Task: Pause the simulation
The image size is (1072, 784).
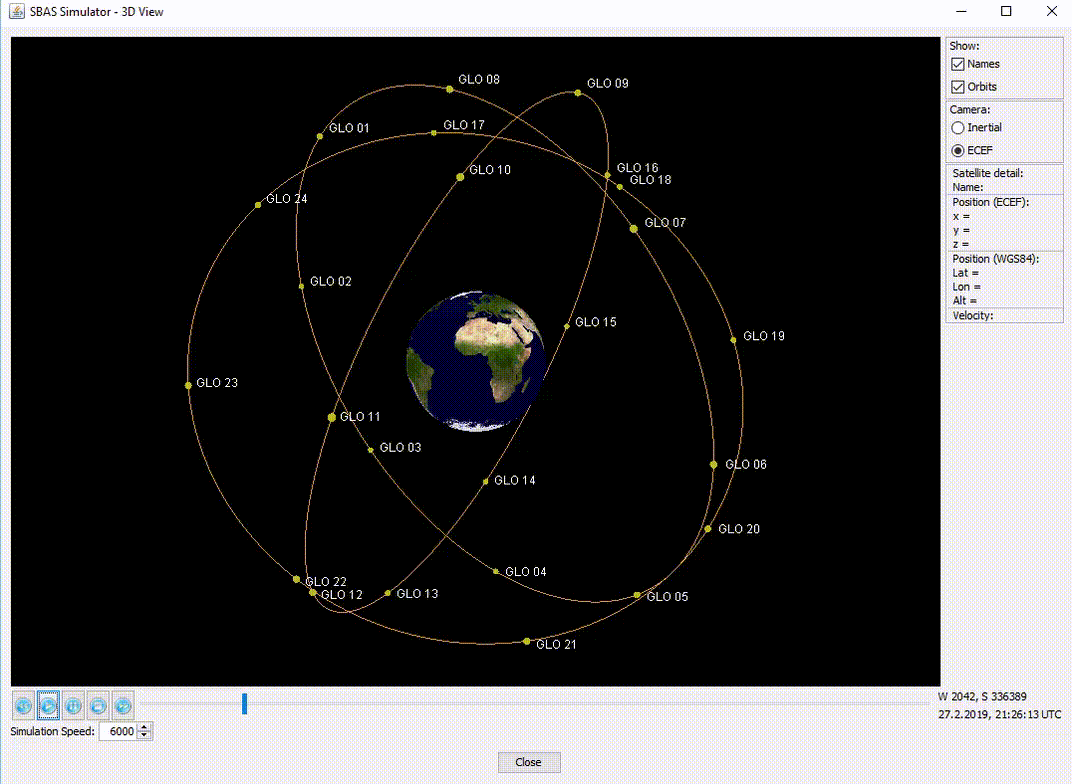Action: pos(73,706)
